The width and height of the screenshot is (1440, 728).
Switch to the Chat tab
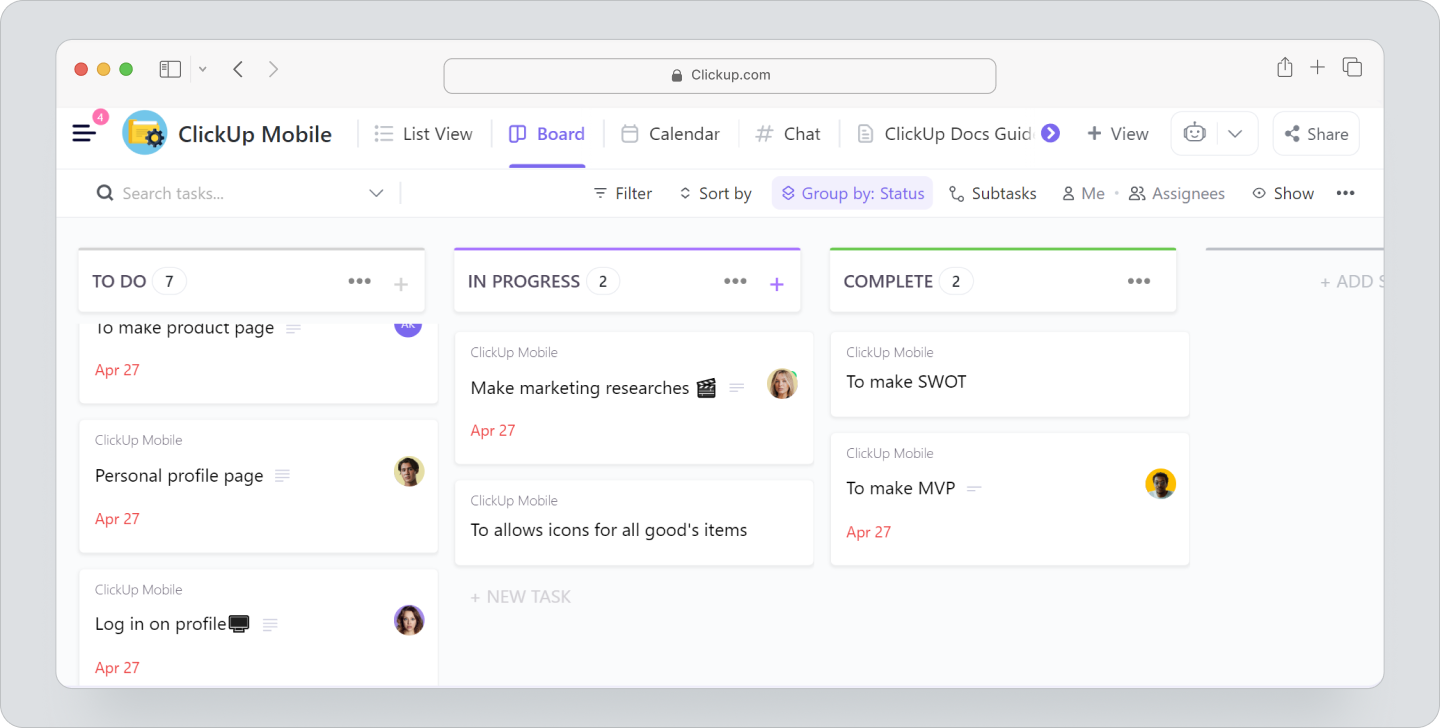tap(789, 133)
